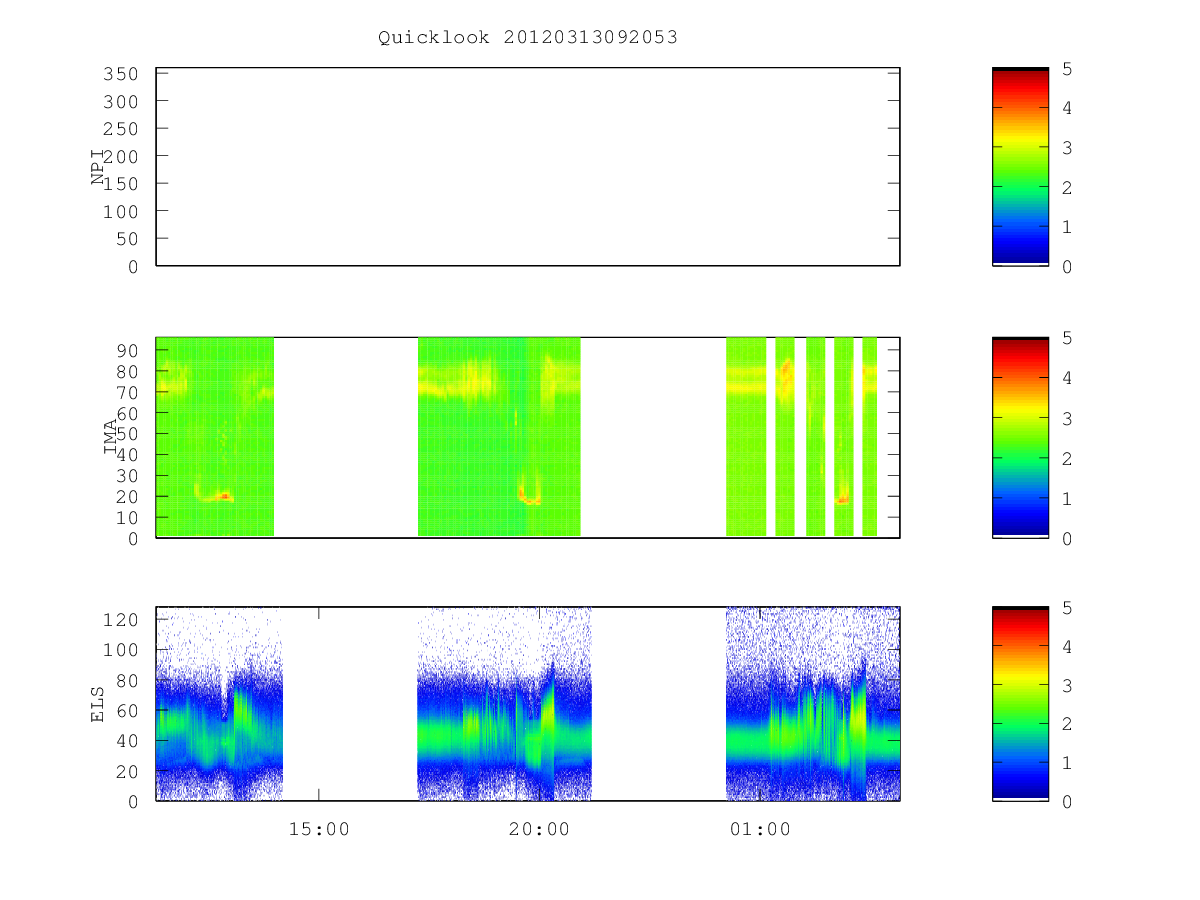Click the 01:00 time tick label
The image size is (1200, 900).
759,829
